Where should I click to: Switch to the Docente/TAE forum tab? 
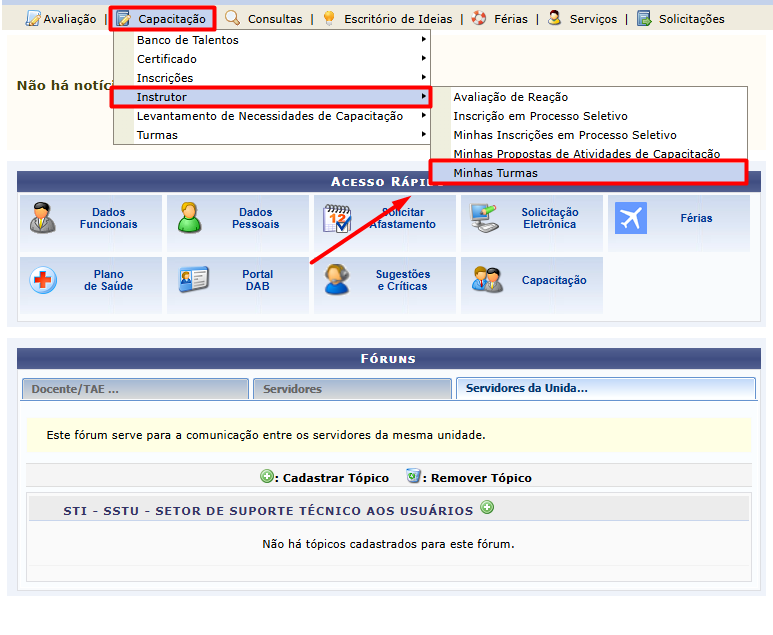[136, 389]
